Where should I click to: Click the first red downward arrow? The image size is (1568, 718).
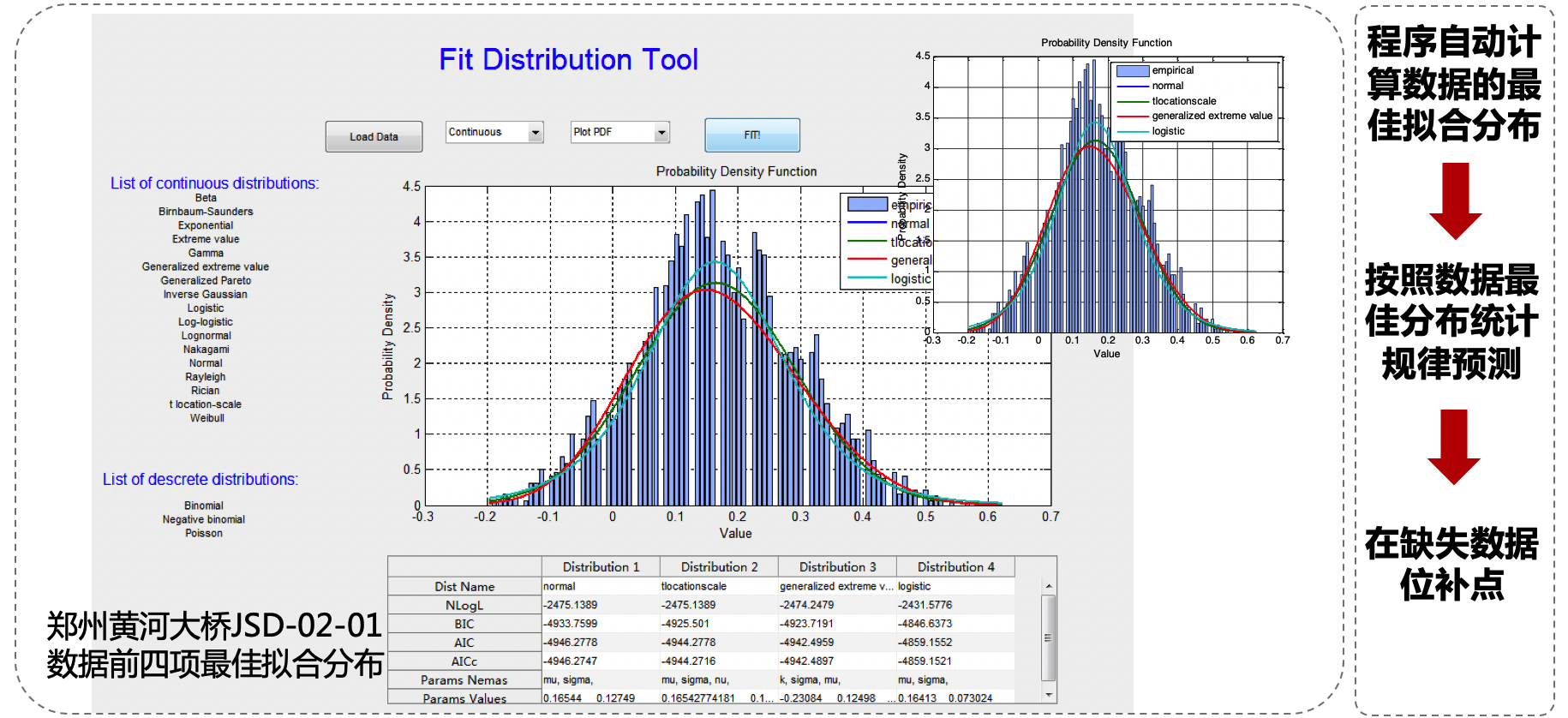1455,201
